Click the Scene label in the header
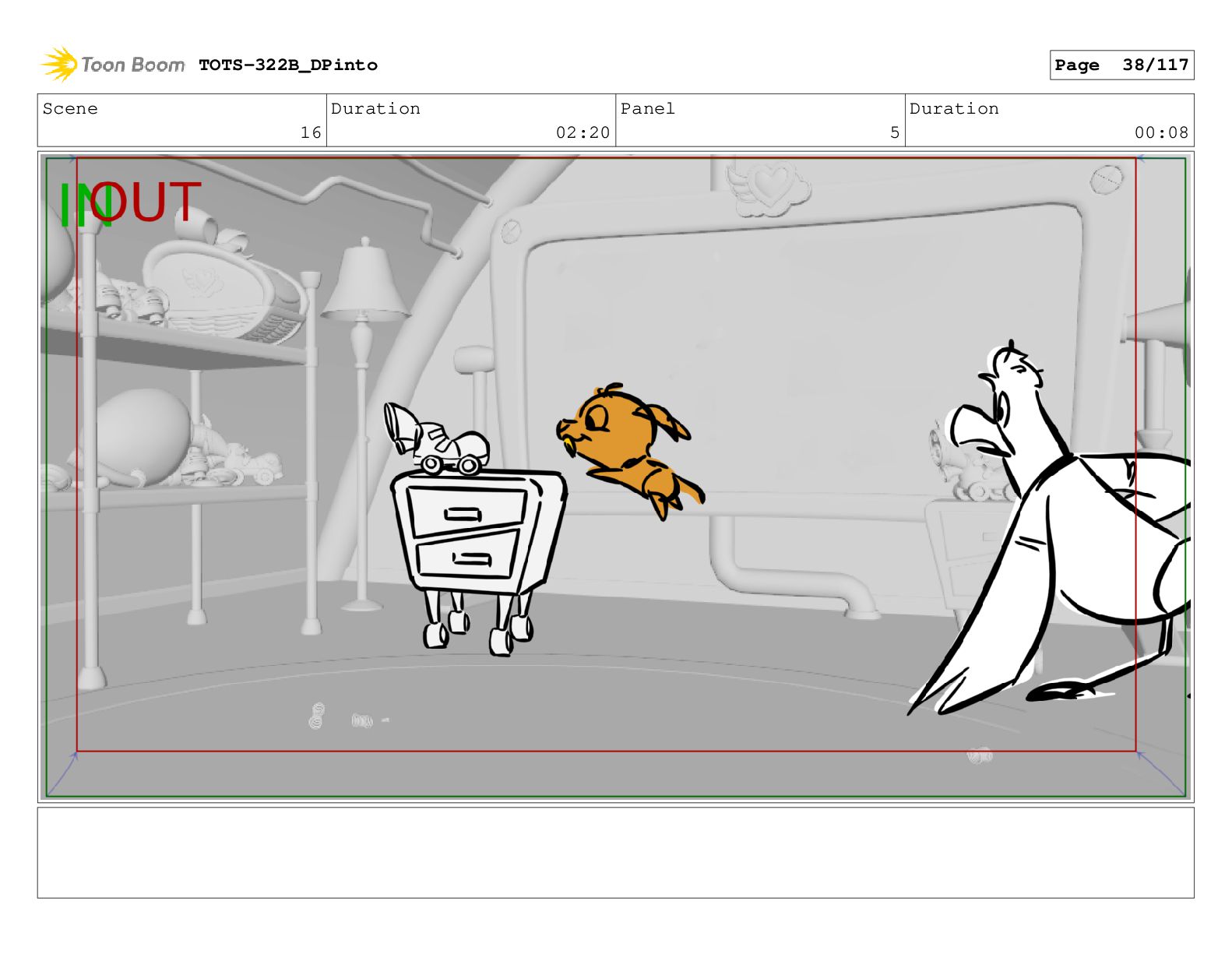 [x=70, y=109]
